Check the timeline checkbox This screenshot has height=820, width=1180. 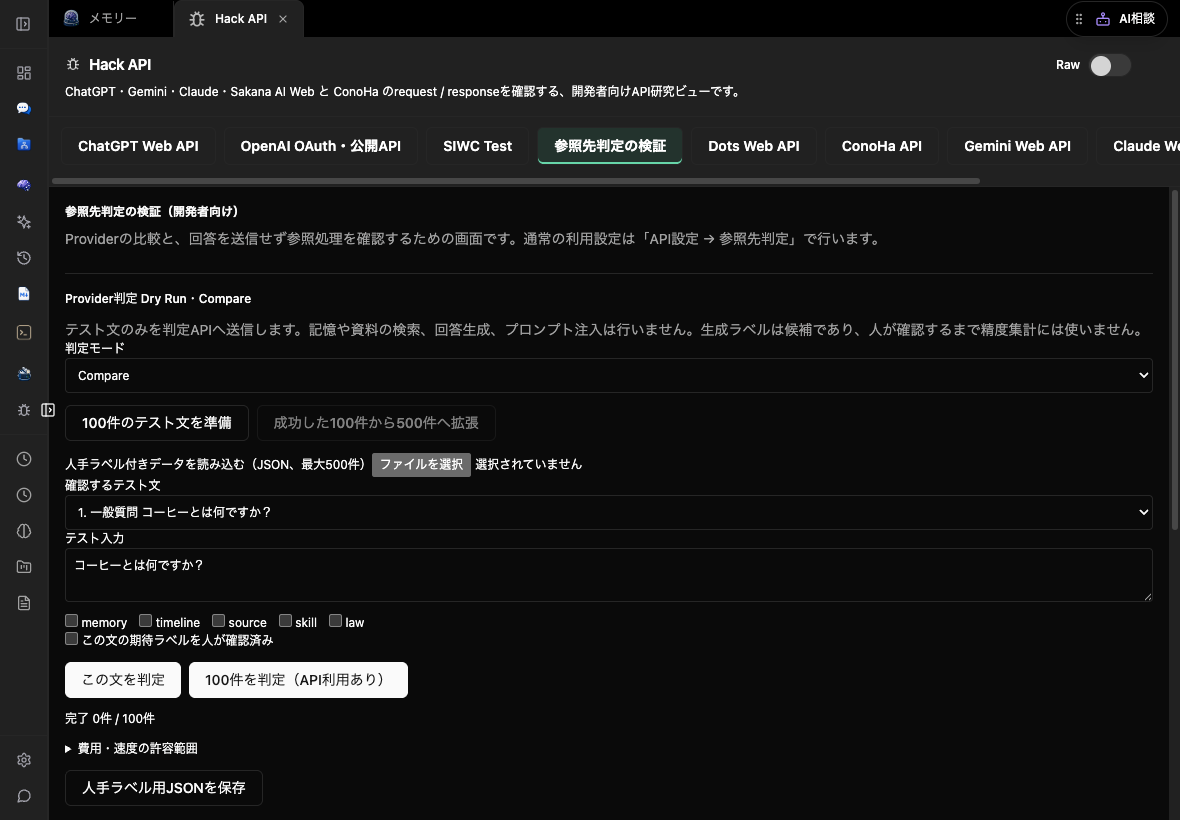coord(145,621)
